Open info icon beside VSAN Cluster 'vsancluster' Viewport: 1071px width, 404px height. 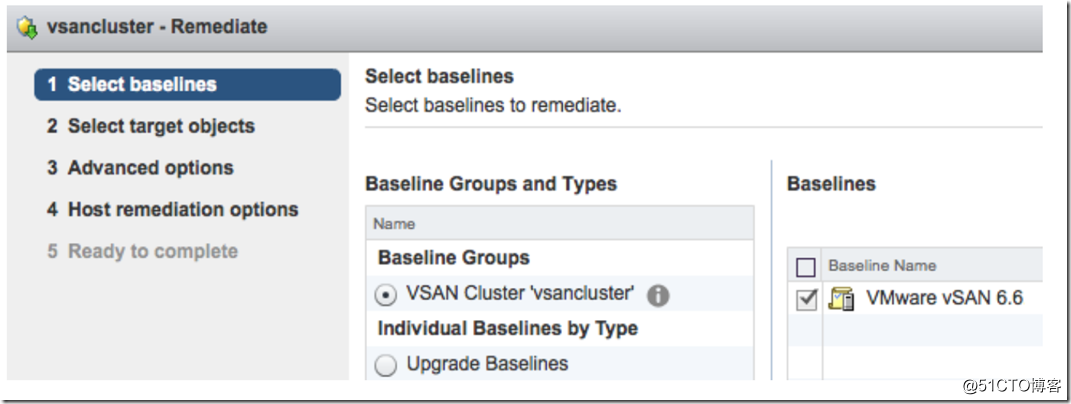658,295
